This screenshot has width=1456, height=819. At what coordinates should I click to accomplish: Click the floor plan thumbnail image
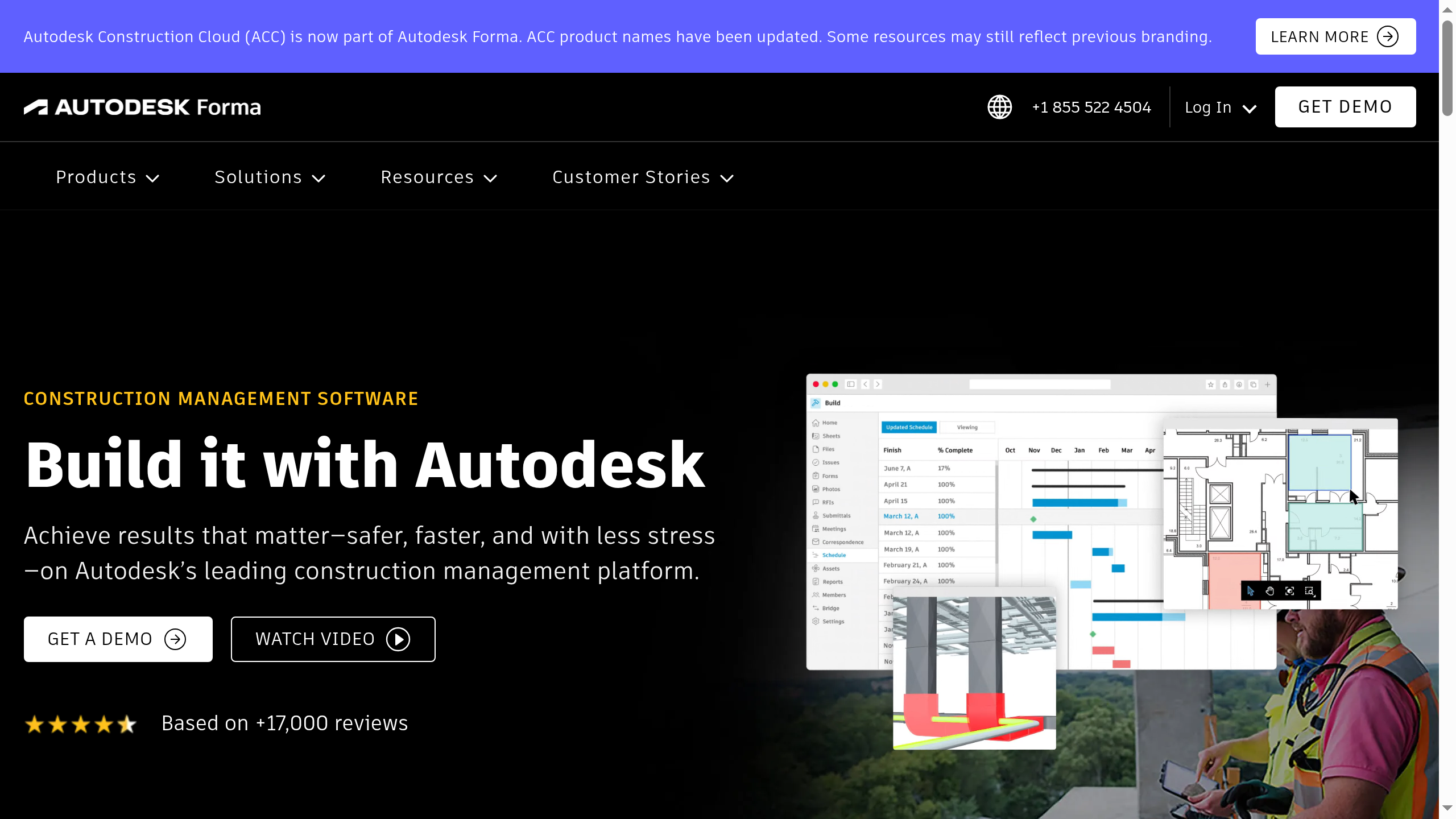pos(1280,514)
